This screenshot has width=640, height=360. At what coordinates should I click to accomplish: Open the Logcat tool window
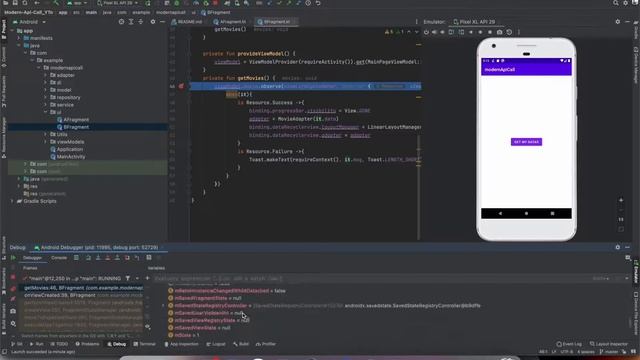click(216, 344)
